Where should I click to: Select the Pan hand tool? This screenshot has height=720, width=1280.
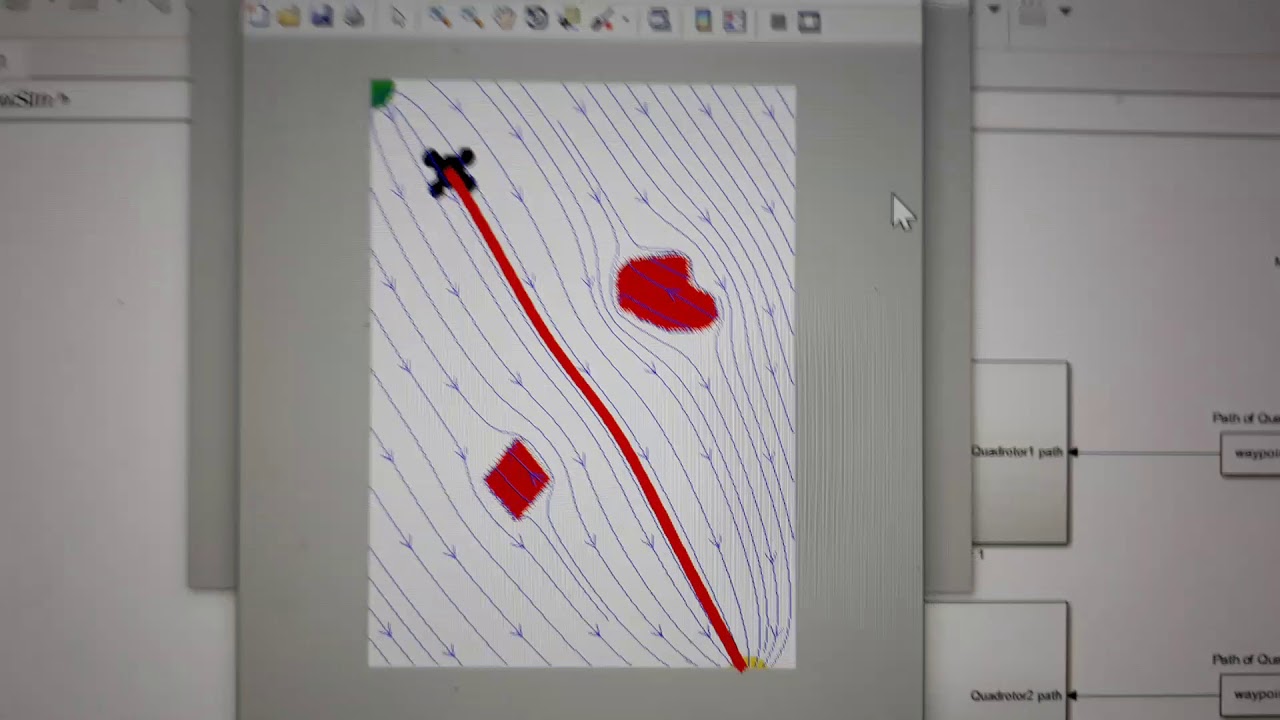click(x=504, y=18)
